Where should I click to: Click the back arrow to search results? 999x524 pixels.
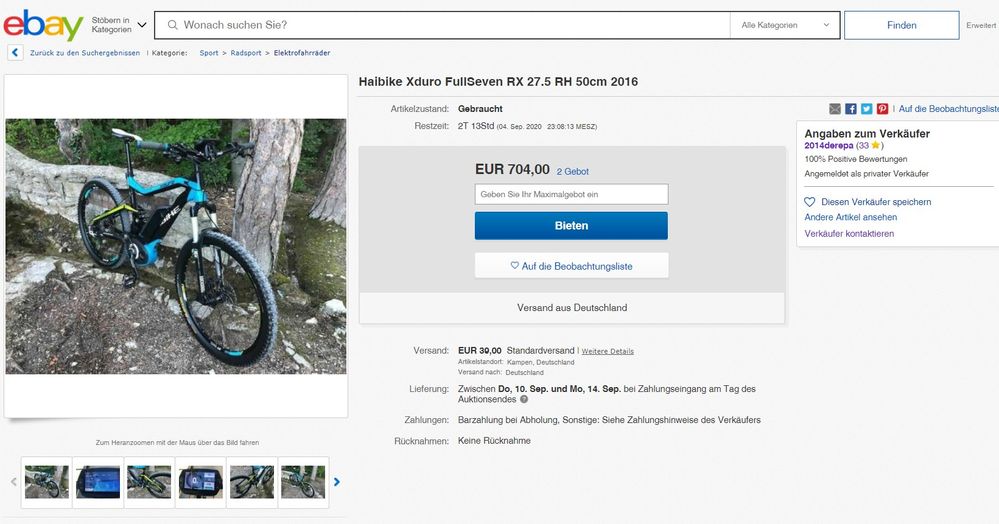pyautogui.click(x=15, y=52)
